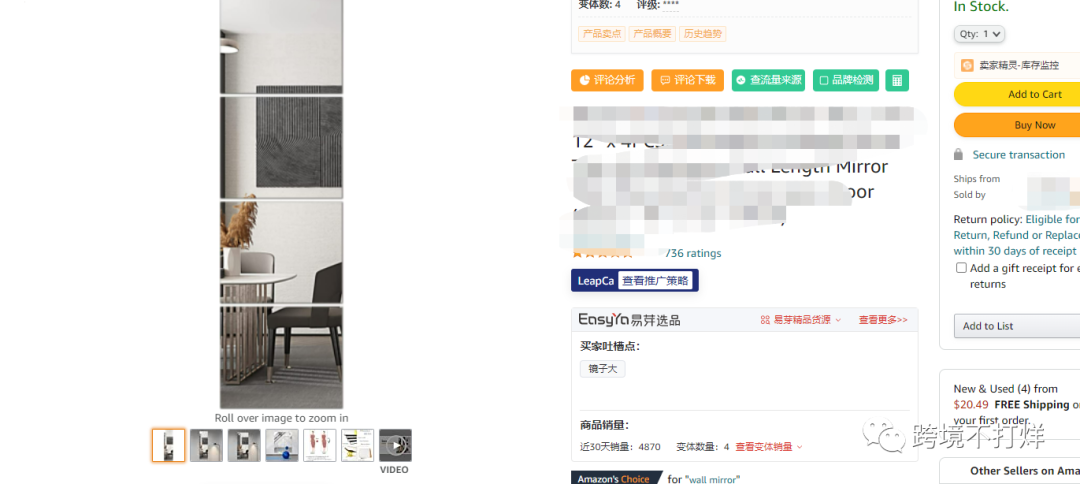Image resolution: width=1080 pixels, height=484 pixels.
Task: Select the blue ball product thumbnail
Action: point(282,445)
